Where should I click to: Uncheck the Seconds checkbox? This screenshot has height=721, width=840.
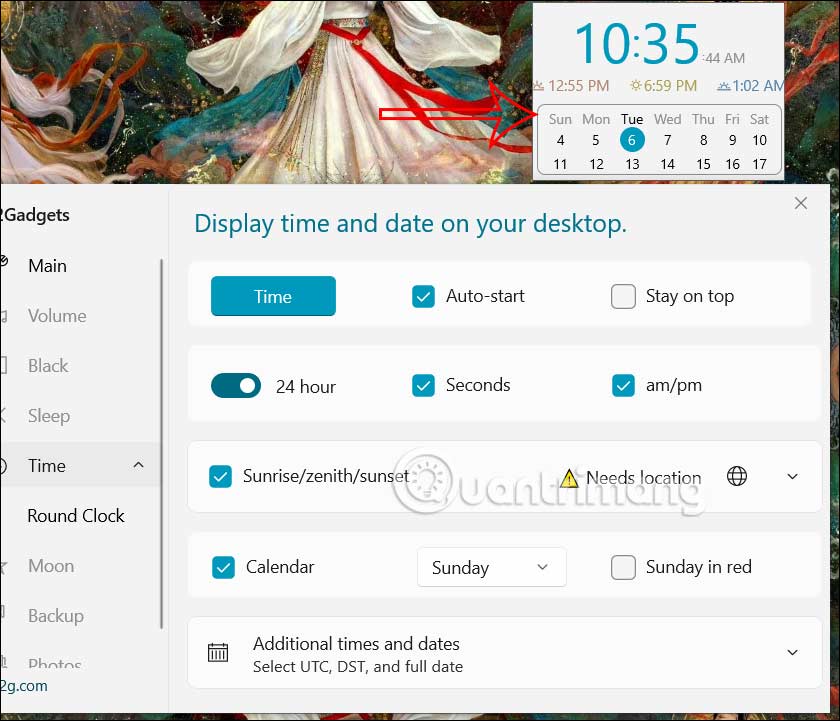click(x=423, y=385)
